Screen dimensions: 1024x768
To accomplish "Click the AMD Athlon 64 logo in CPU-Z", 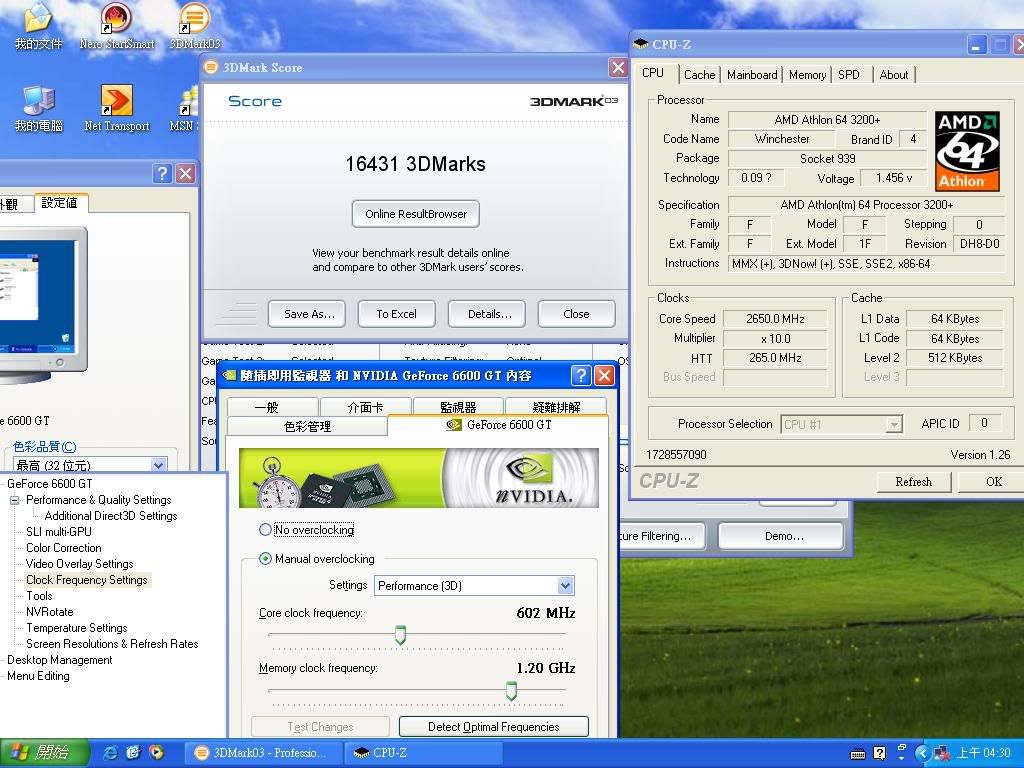I will point(967,152).
